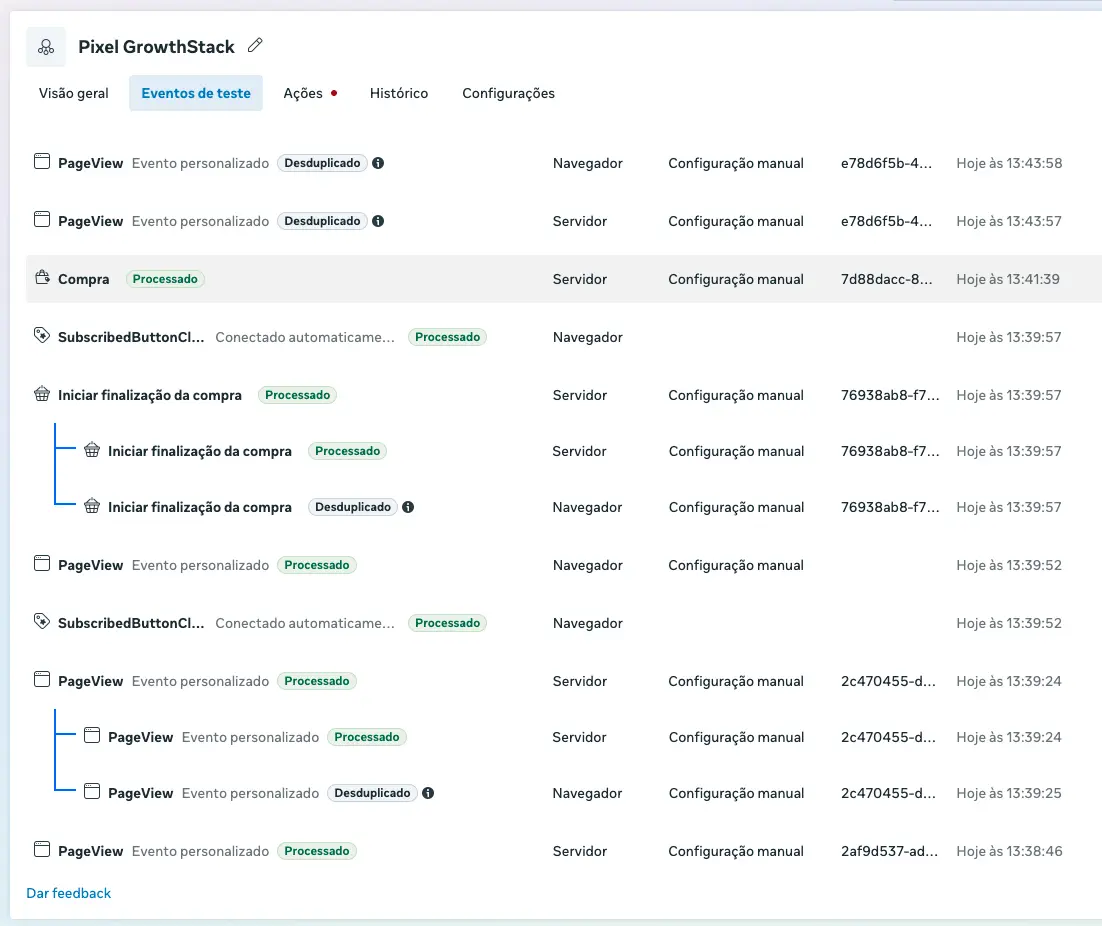1102x926 pixels.
Task: Click the Compra shopping bag icon
Action: click(42, 278)
